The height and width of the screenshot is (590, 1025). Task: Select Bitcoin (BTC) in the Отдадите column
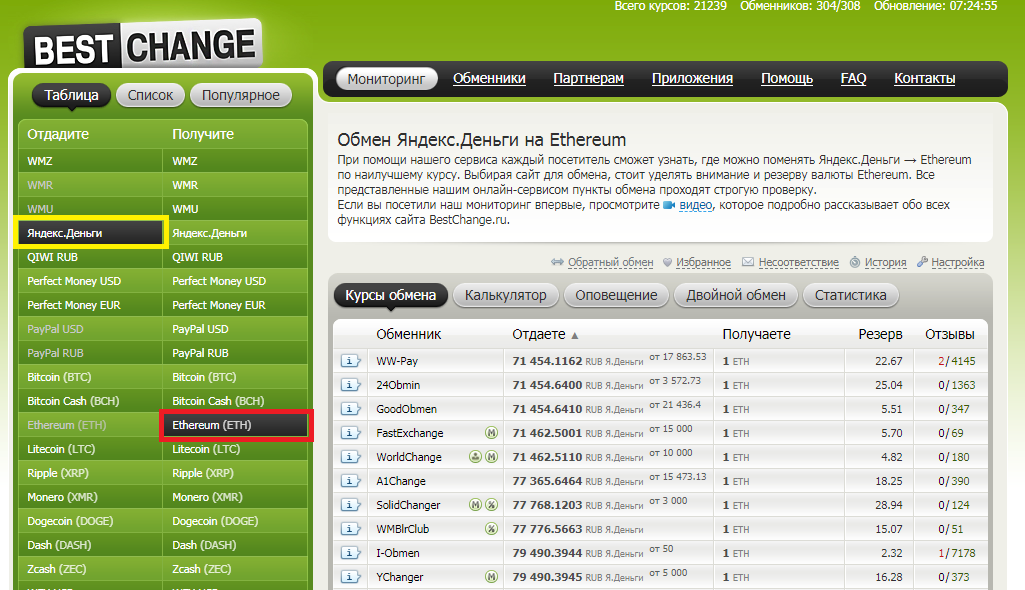[90, 377]
